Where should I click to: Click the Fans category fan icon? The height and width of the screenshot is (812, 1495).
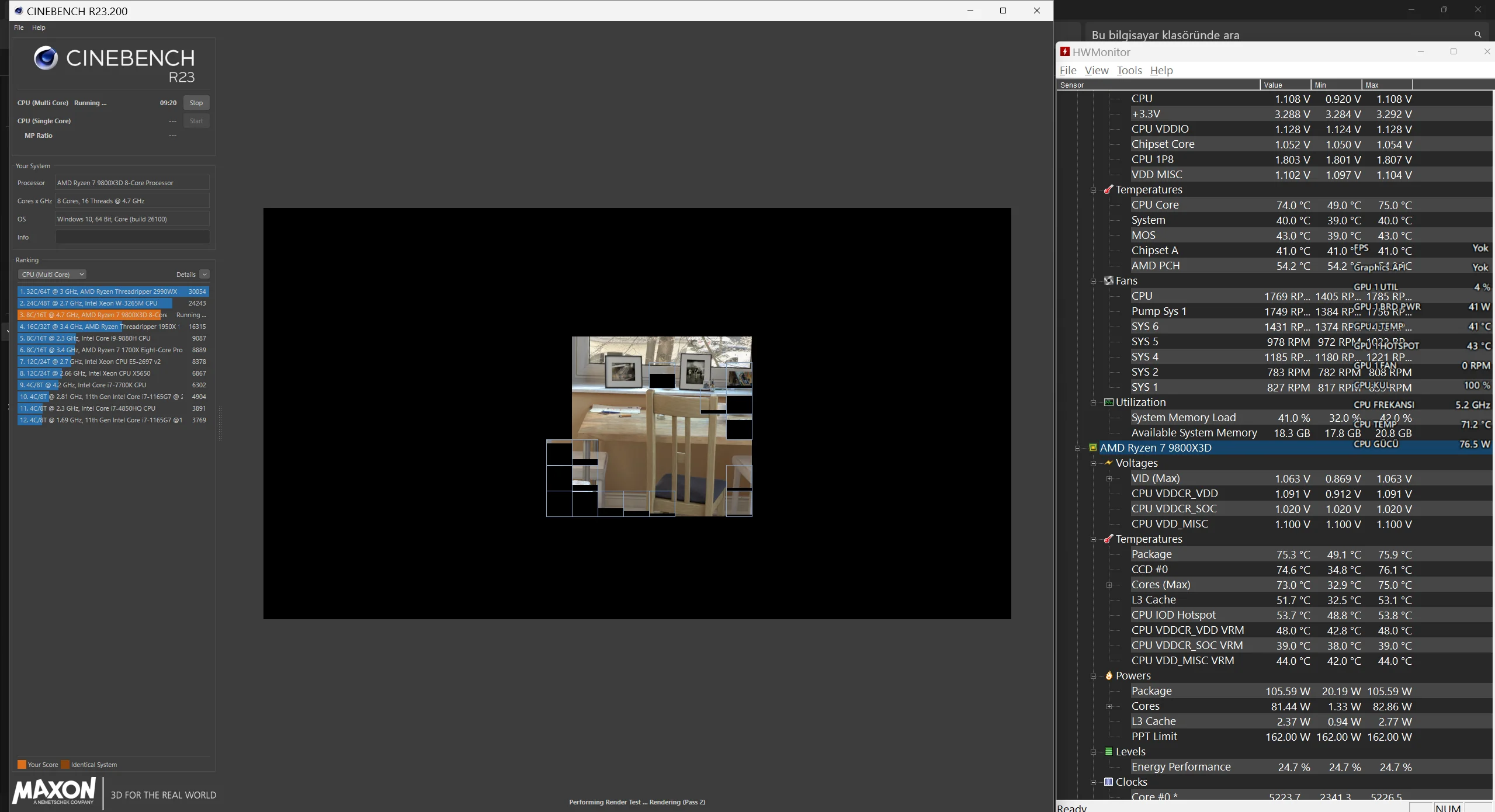coord(1108,281)
